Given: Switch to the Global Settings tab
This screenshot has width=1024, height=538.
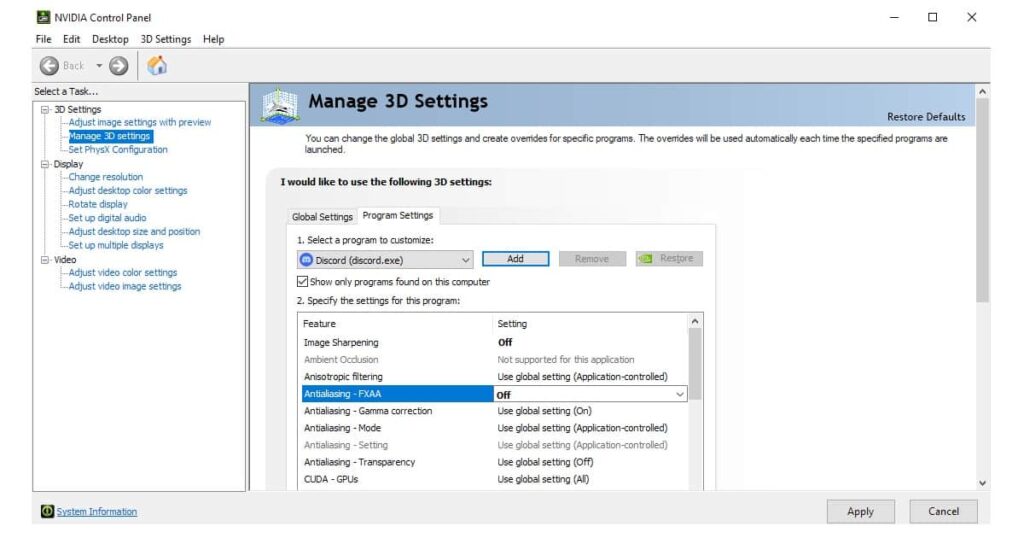Looking at the screenshot, I should click(322, 217).
